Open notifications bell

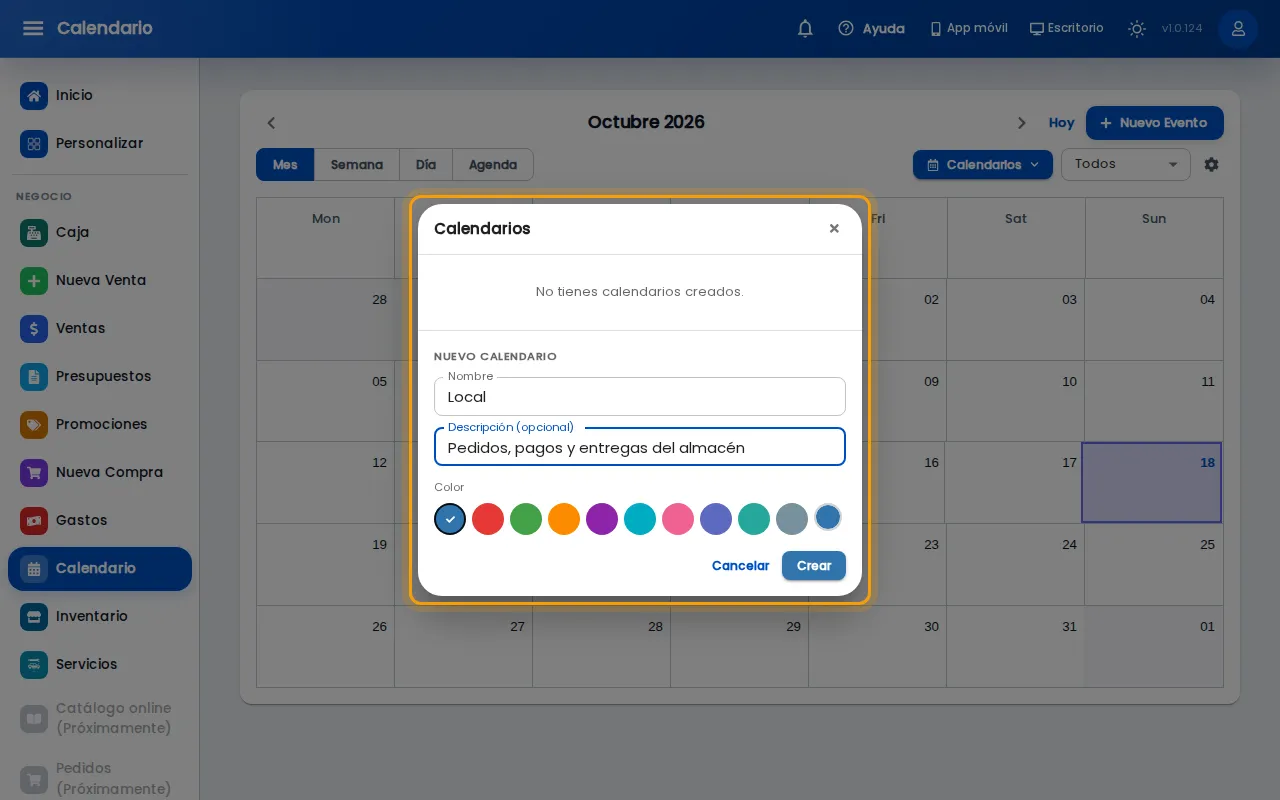point(805,29)
